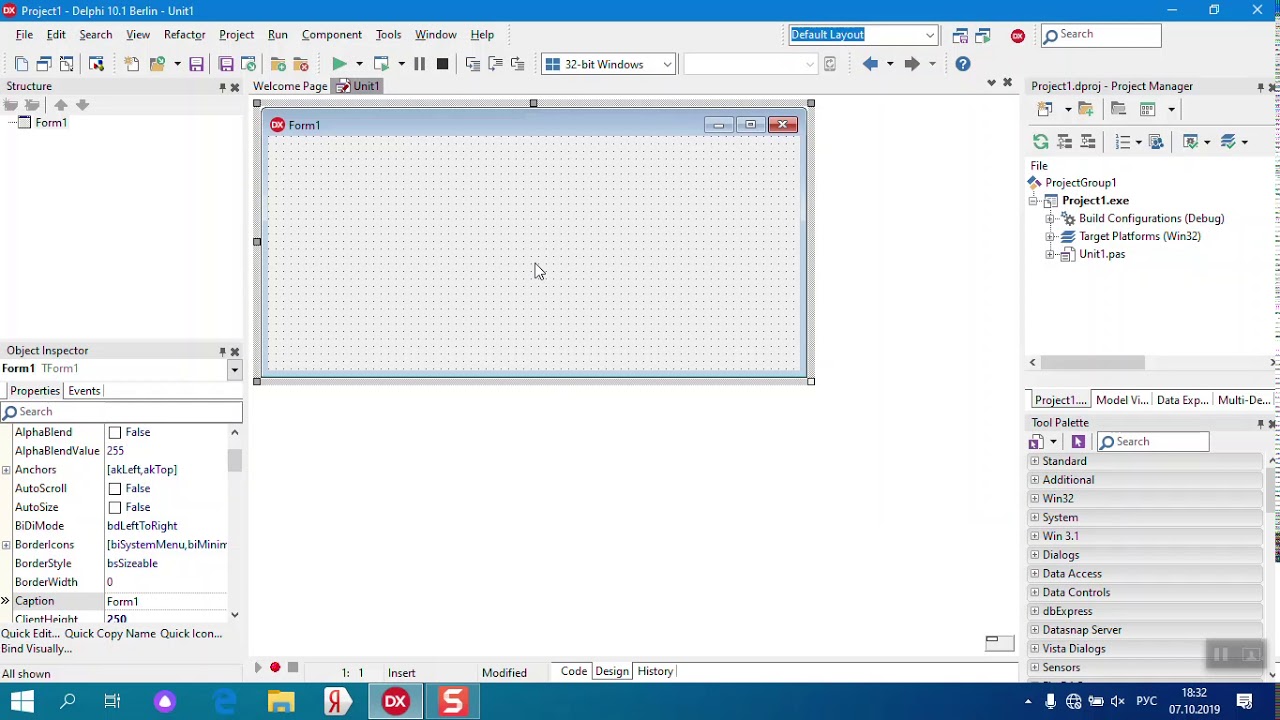1280x720 pixels.
Task: Click the Object Inspector search field
Action: (121, 412)
